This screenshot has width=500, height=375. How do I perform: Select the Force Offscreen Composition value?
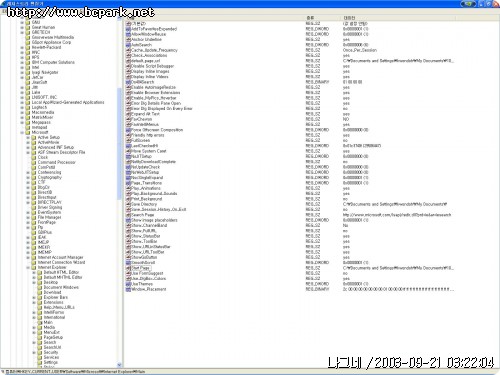[x=157, y=130]
